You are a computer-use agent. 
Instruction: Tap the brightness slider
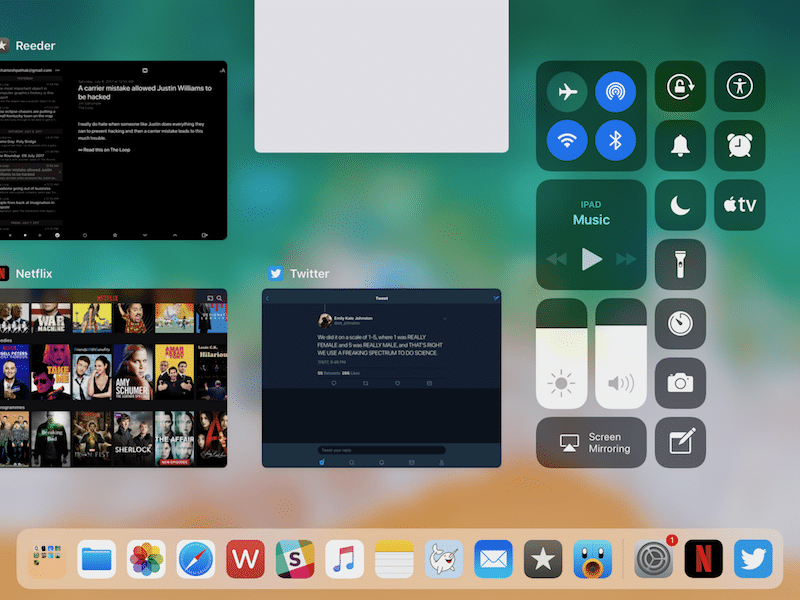coord(562,354)
